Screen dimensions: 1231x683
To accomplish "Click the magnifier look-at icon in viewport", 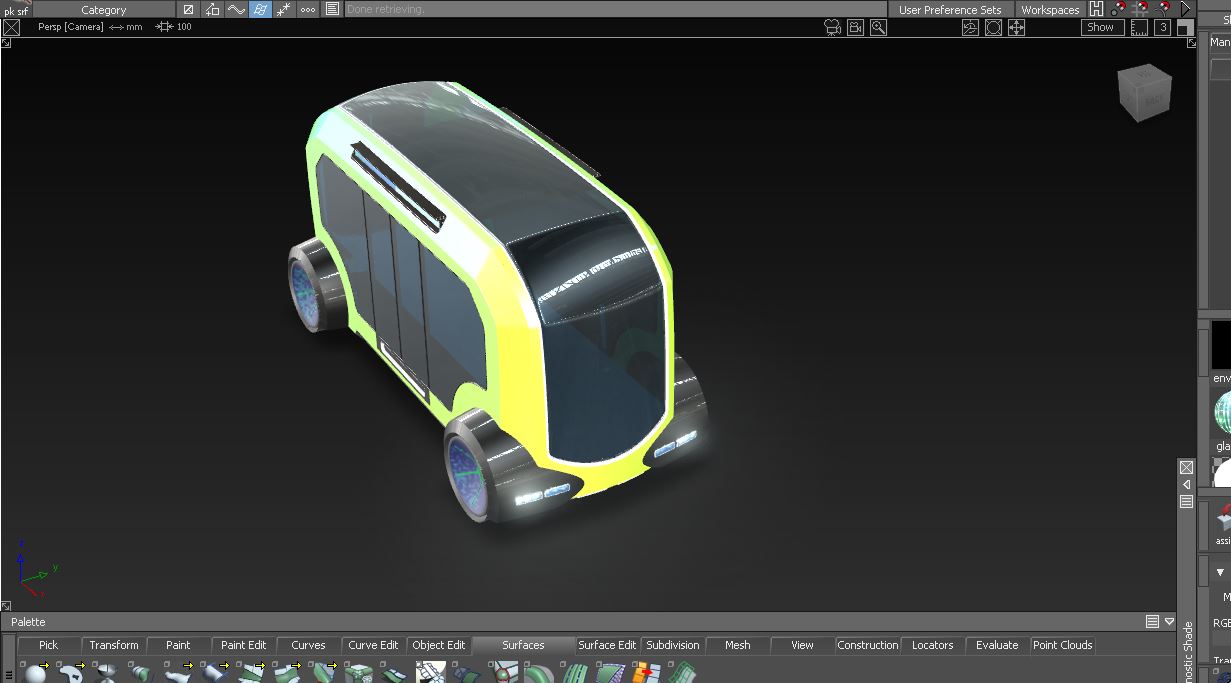I will pos(878,28).
